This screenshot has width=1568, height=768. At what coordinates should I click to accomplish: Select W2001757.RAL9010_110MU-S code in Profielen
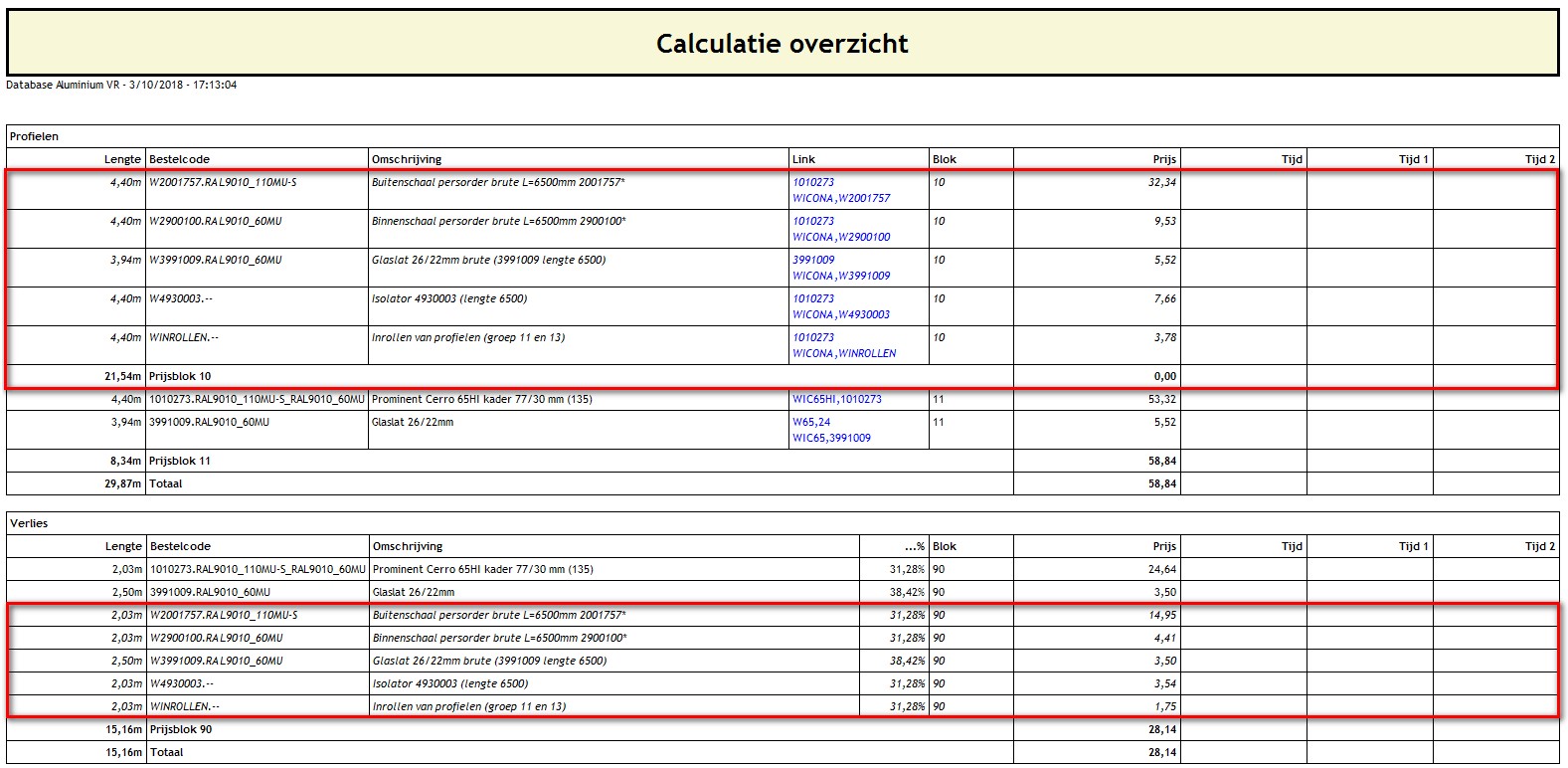(x=223, y=182)
